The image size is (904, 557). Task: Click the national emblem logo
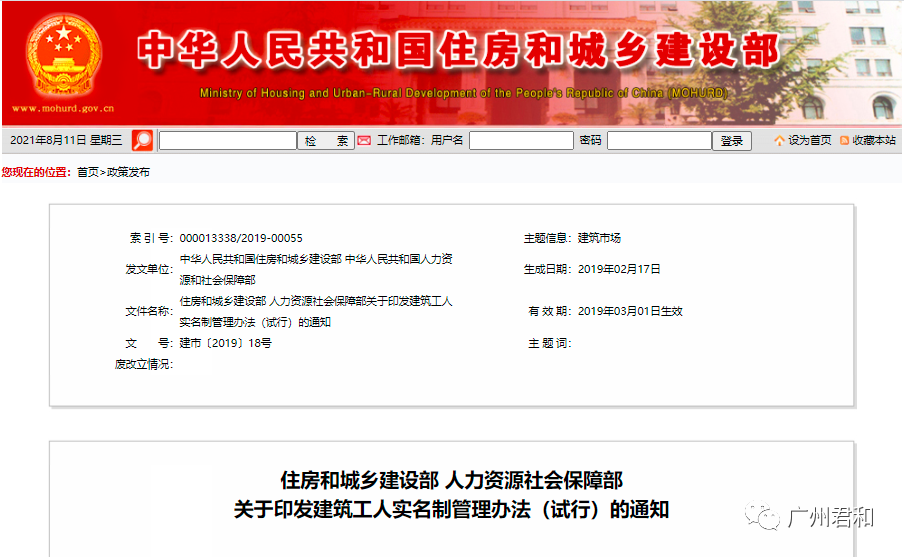click(63, 54)
